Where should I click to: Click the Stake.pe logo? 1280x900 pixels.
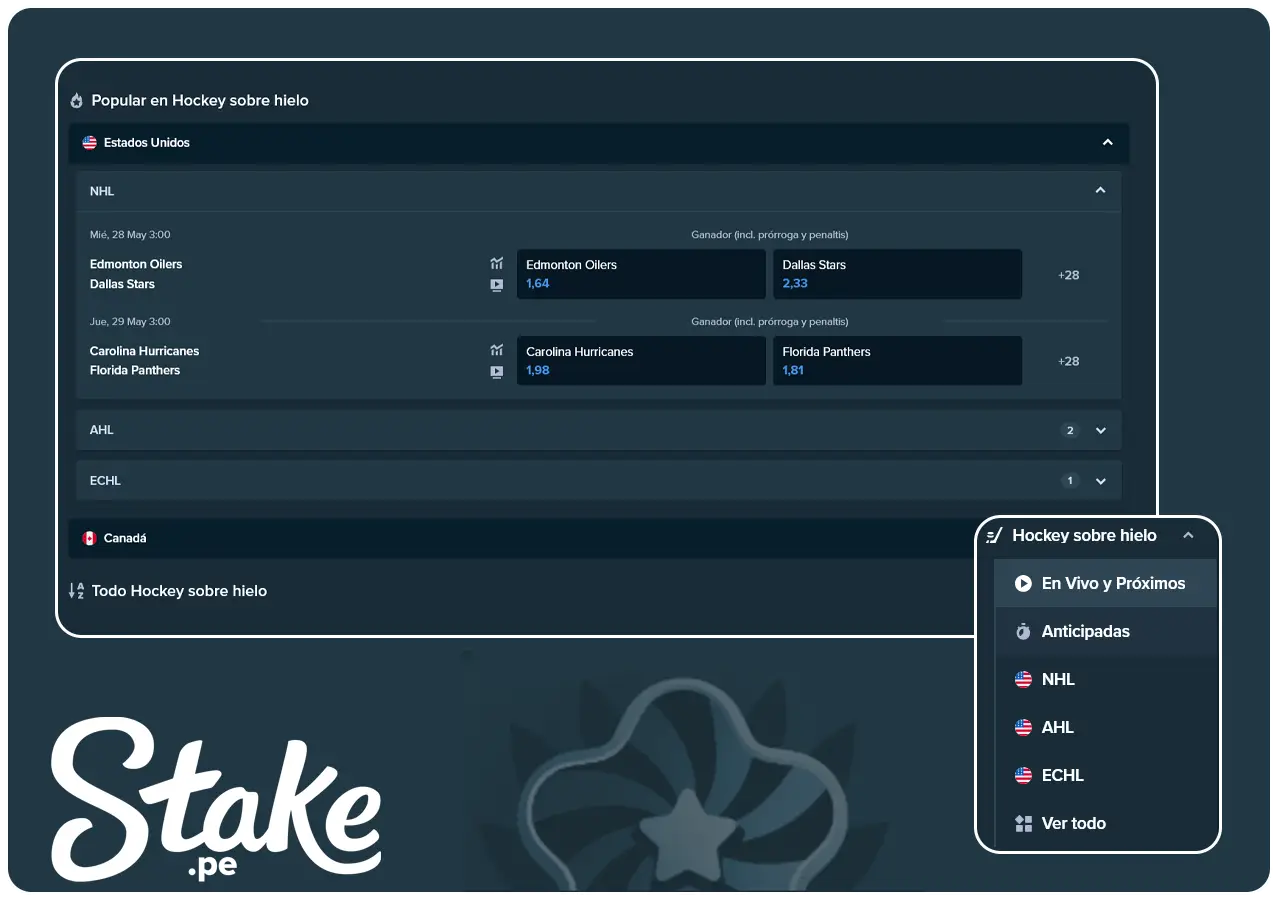(216, 800)
